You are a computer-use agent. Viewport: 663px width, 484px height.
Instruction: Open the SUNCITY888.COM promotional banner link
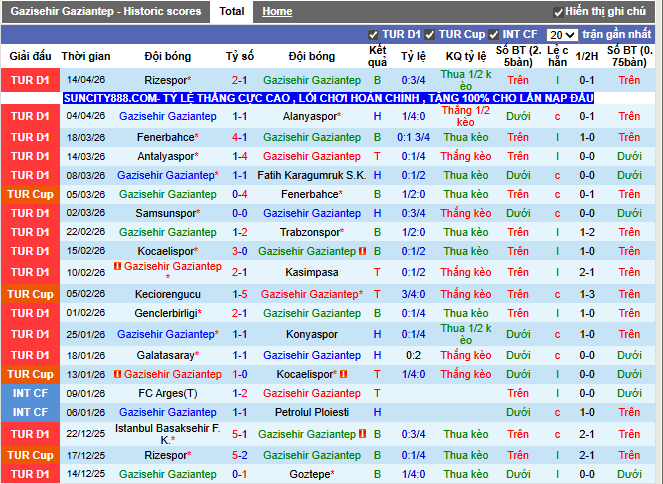click(328, 98)
